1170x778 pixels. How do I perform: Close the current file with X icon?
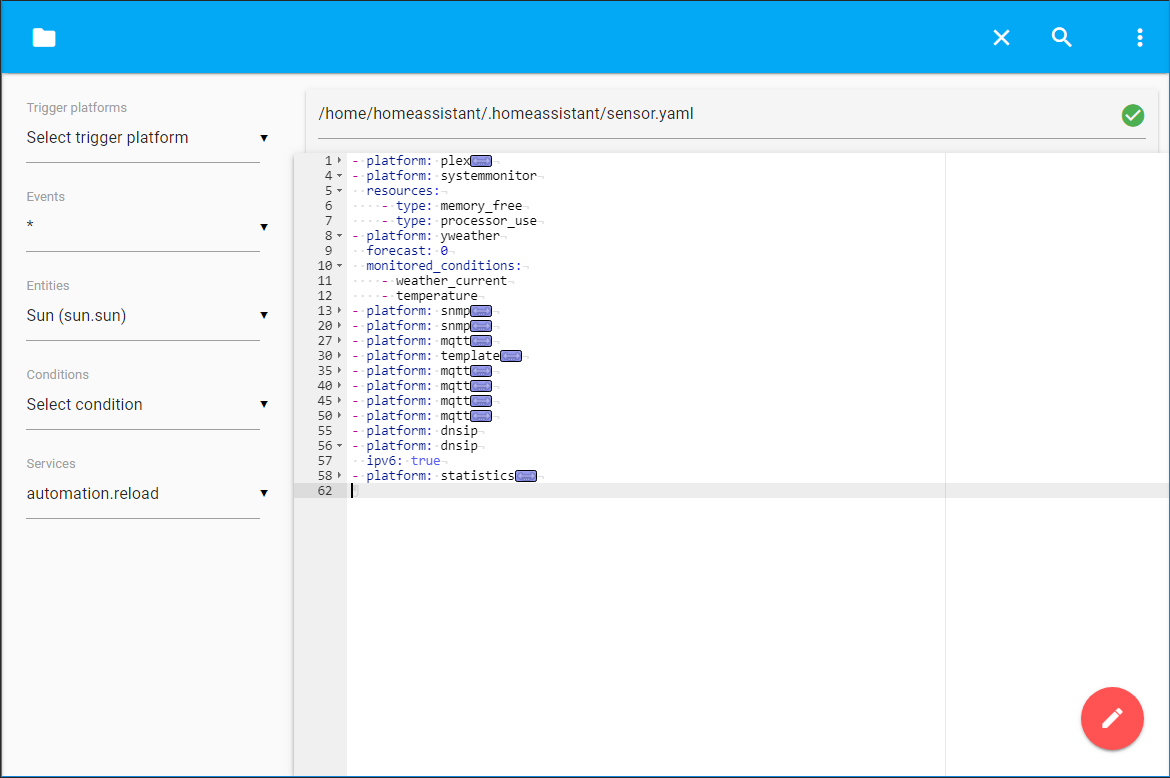(1001, 37)
